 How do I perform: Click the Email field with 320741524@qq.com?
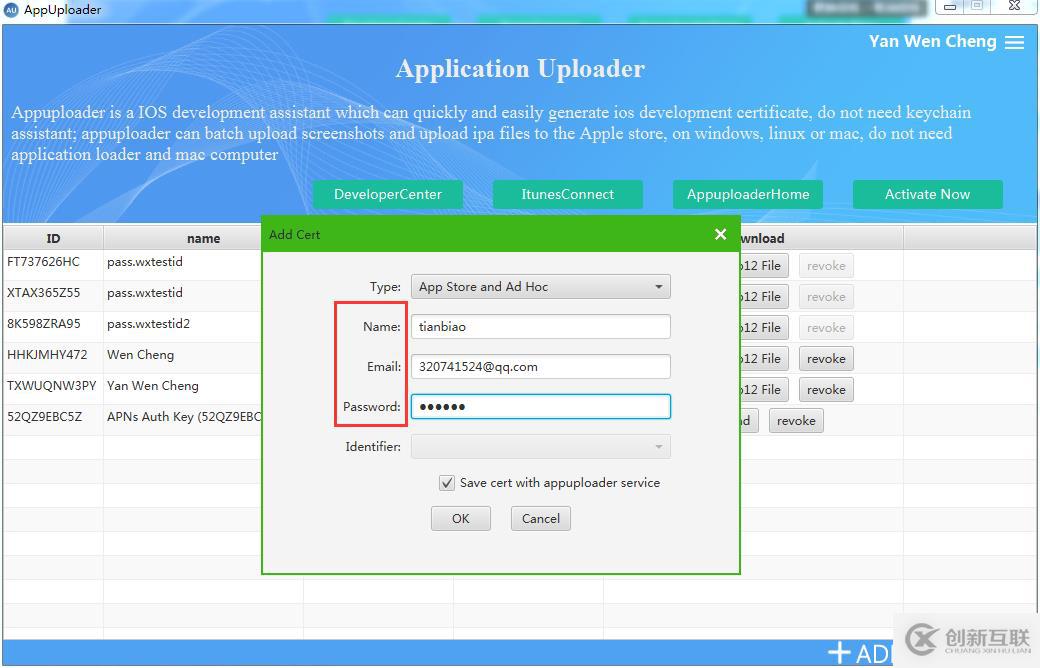point(541,367)
